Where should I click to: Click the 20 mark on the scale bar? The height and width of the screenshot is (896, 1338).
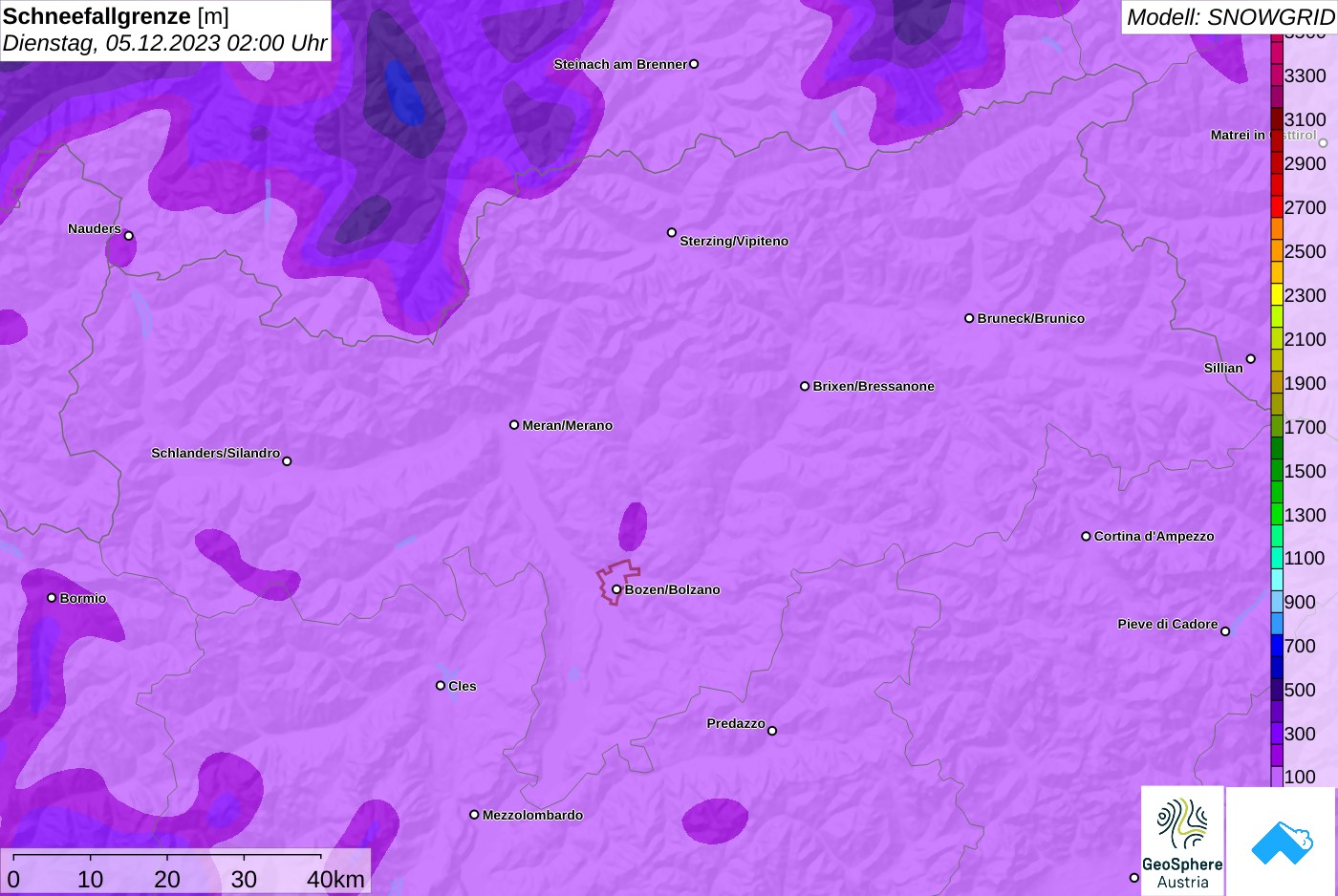pos(167,880)
